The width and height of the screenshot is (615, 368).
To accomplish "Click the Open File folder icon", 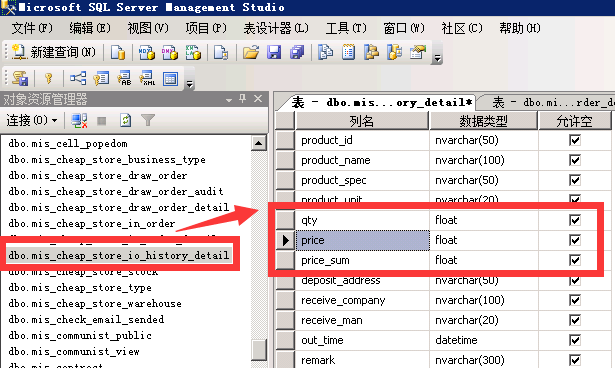I will pyautogui.click(x=251, y=52).
